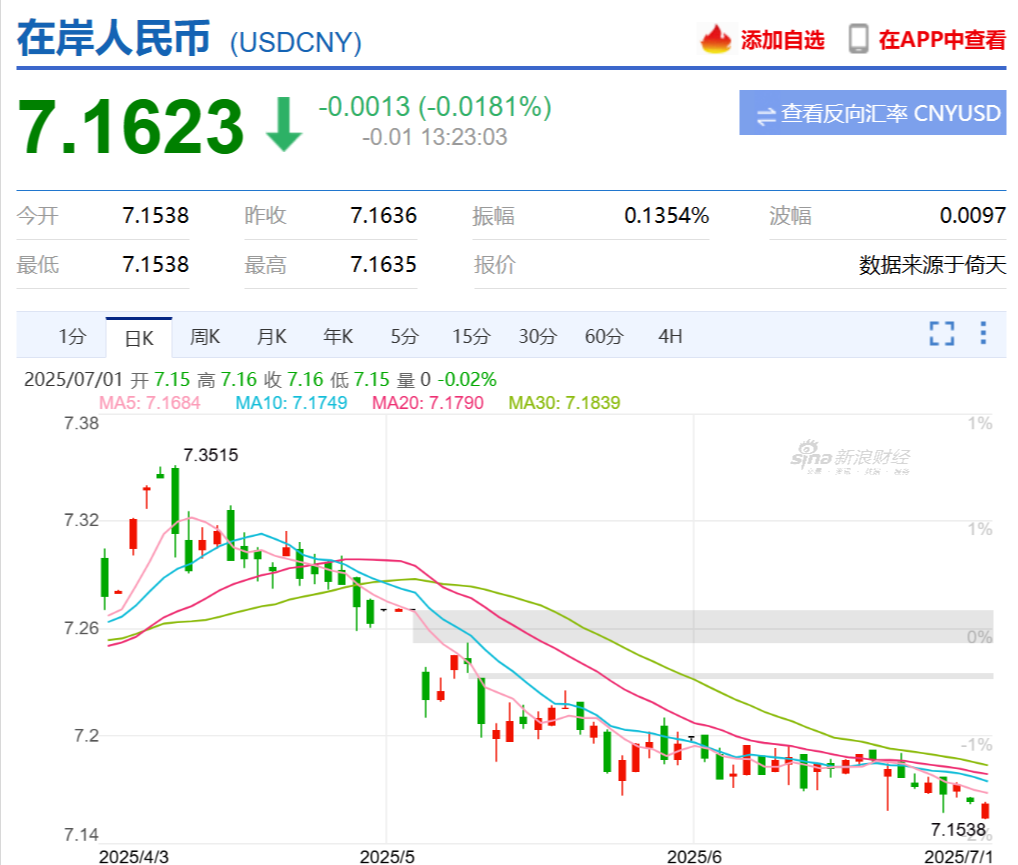Image resolution: width=1018 pixels, height=865 pixels.
Task: Click the green down arrow price indicator
Action: [284, 124]
